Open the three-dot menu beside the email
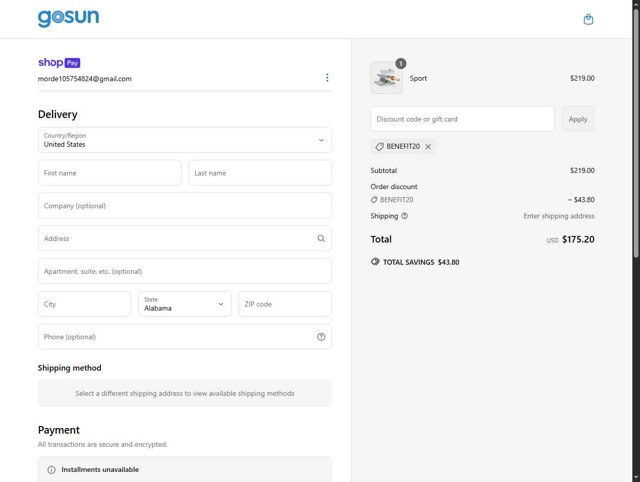 coord(327,78)
